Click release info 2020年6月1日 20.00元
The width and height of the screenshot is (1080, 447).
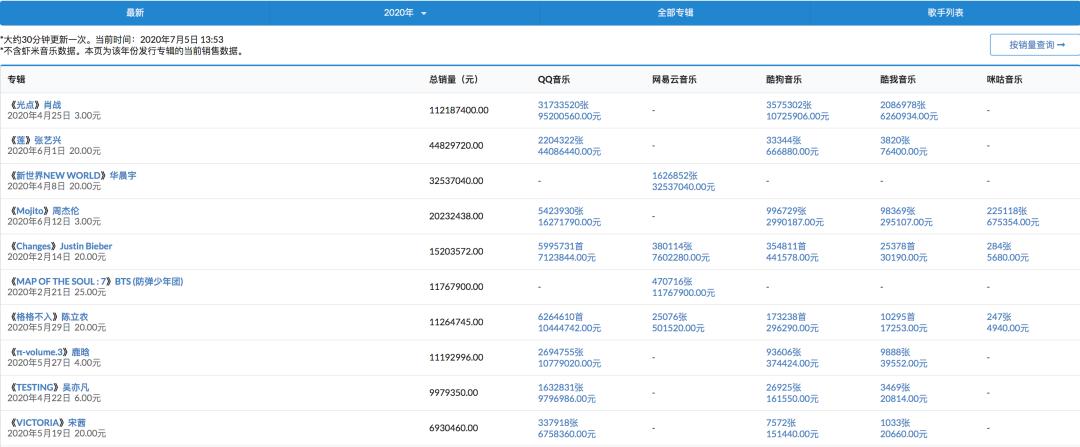(x=54, y=151)
